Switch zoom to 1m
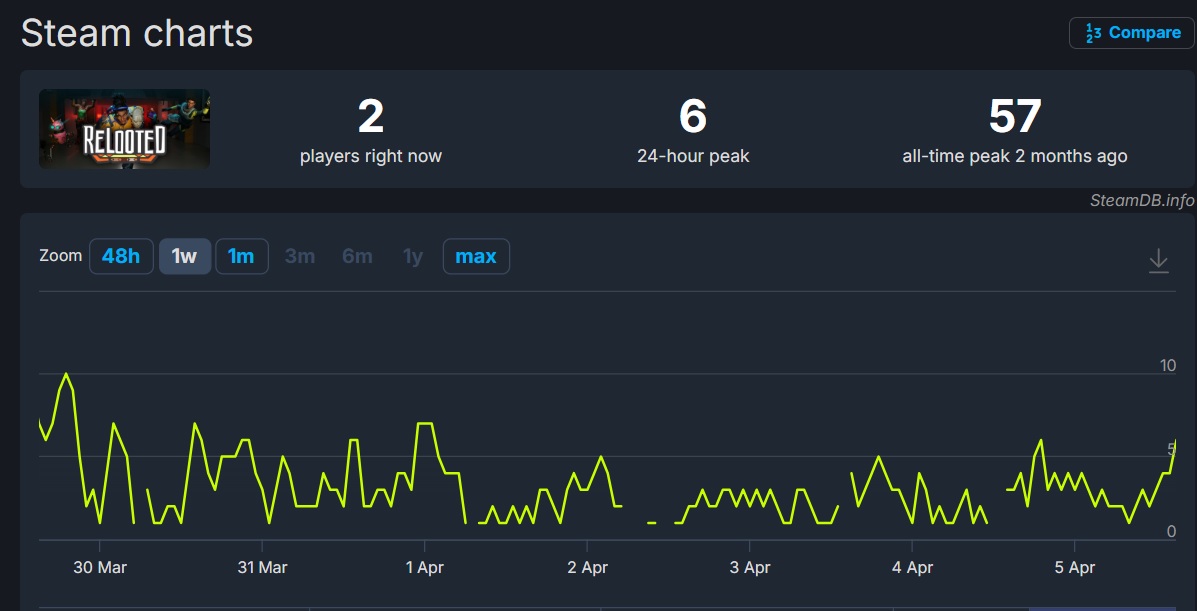The image size is (1197, 611). pyautogui.click(x=241, y=257)
